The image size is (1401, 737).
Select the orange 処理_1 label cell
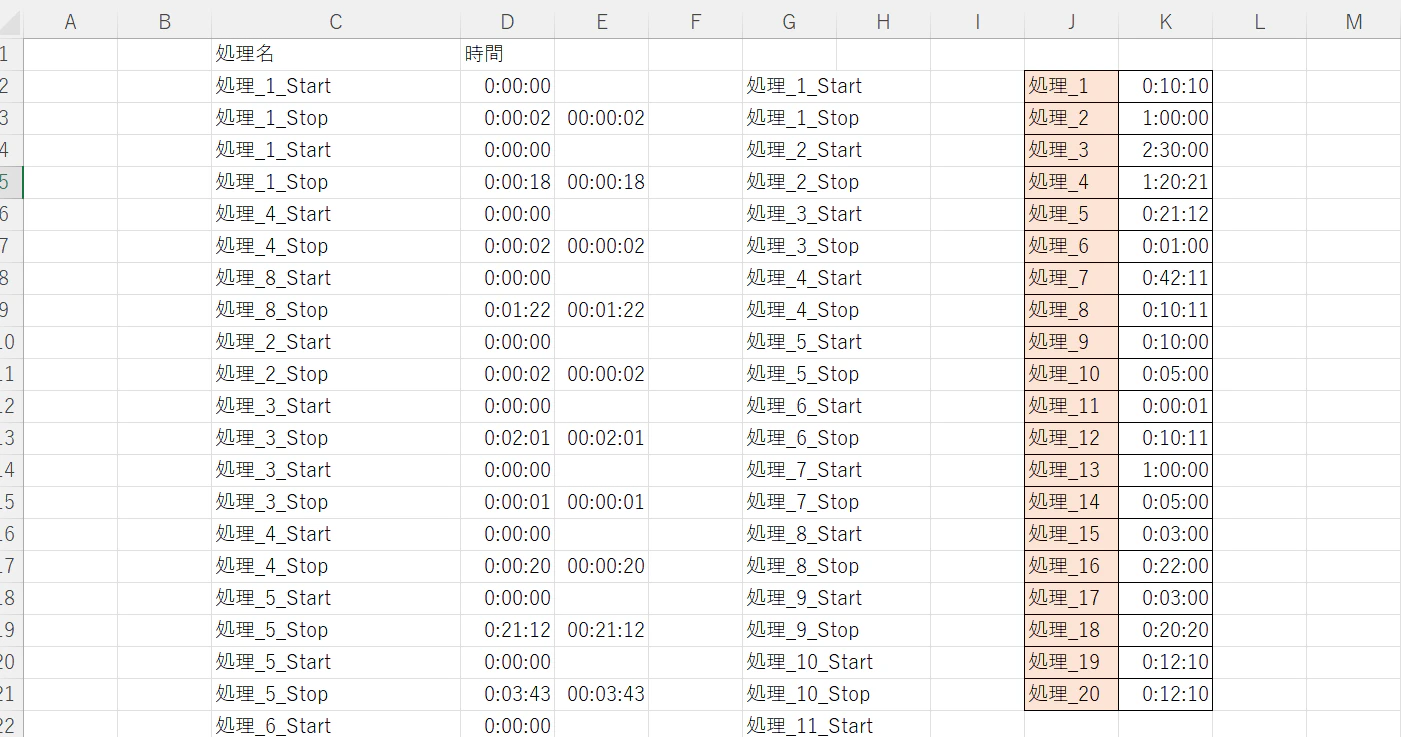[1071, 86]
